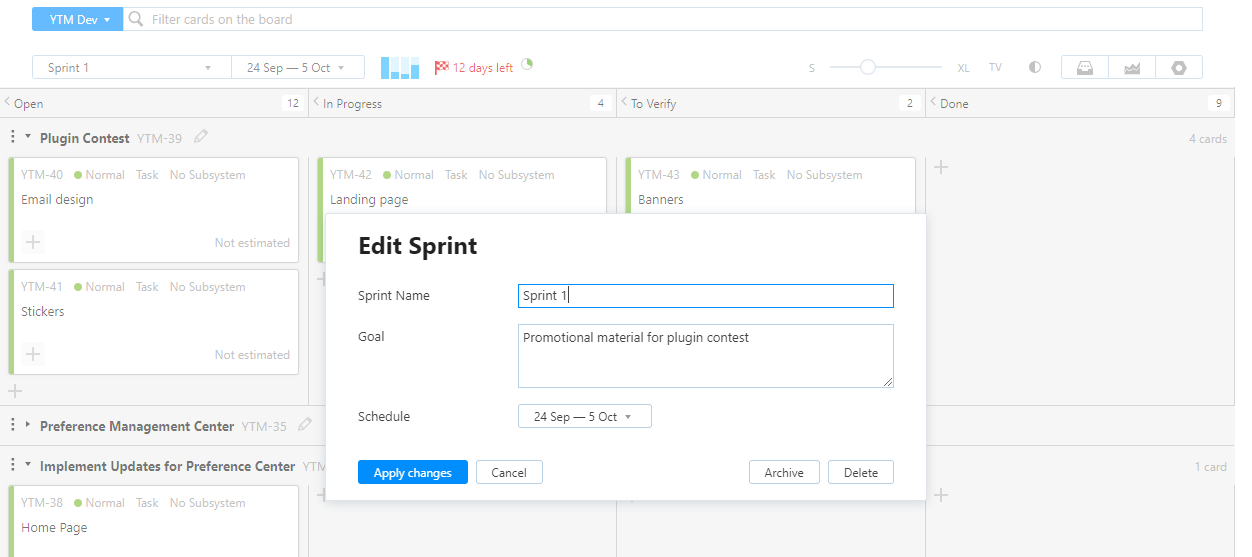
Task: Click the sprint progress bars icon
Action: coord(400,68)
